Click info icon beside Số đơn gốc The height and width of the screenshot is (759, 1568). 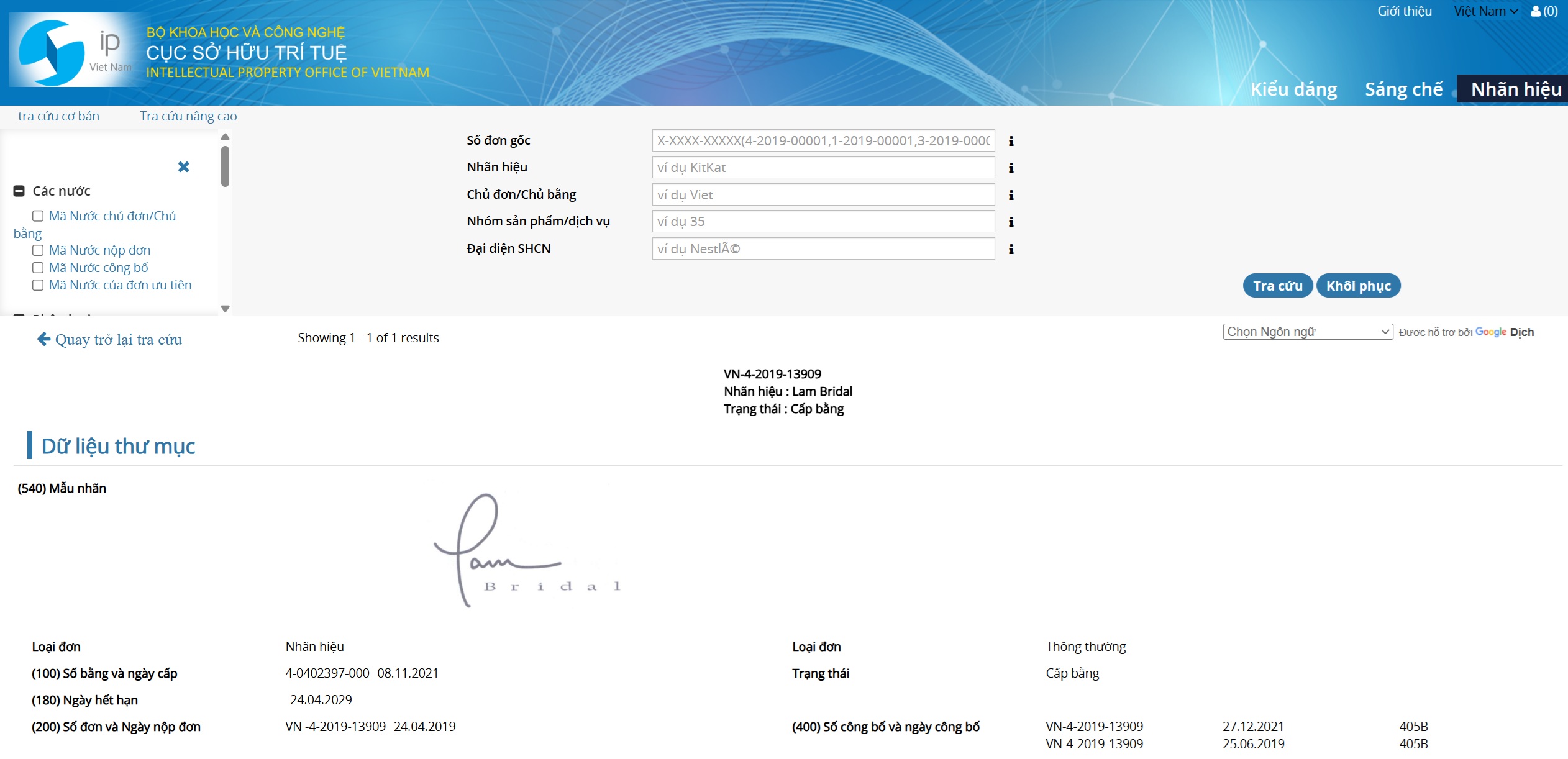pos(1011,142)
